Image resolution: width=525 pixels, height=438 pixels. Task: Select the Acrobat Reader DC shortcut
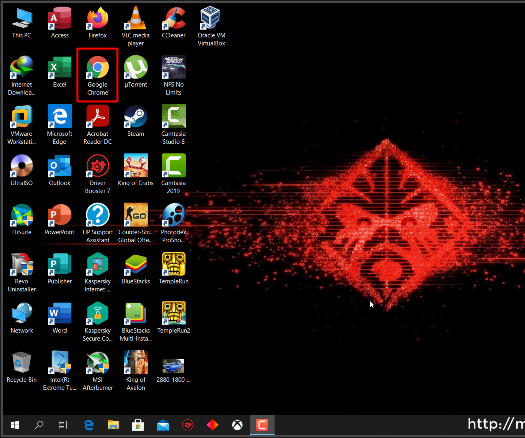tap(98, 125)
